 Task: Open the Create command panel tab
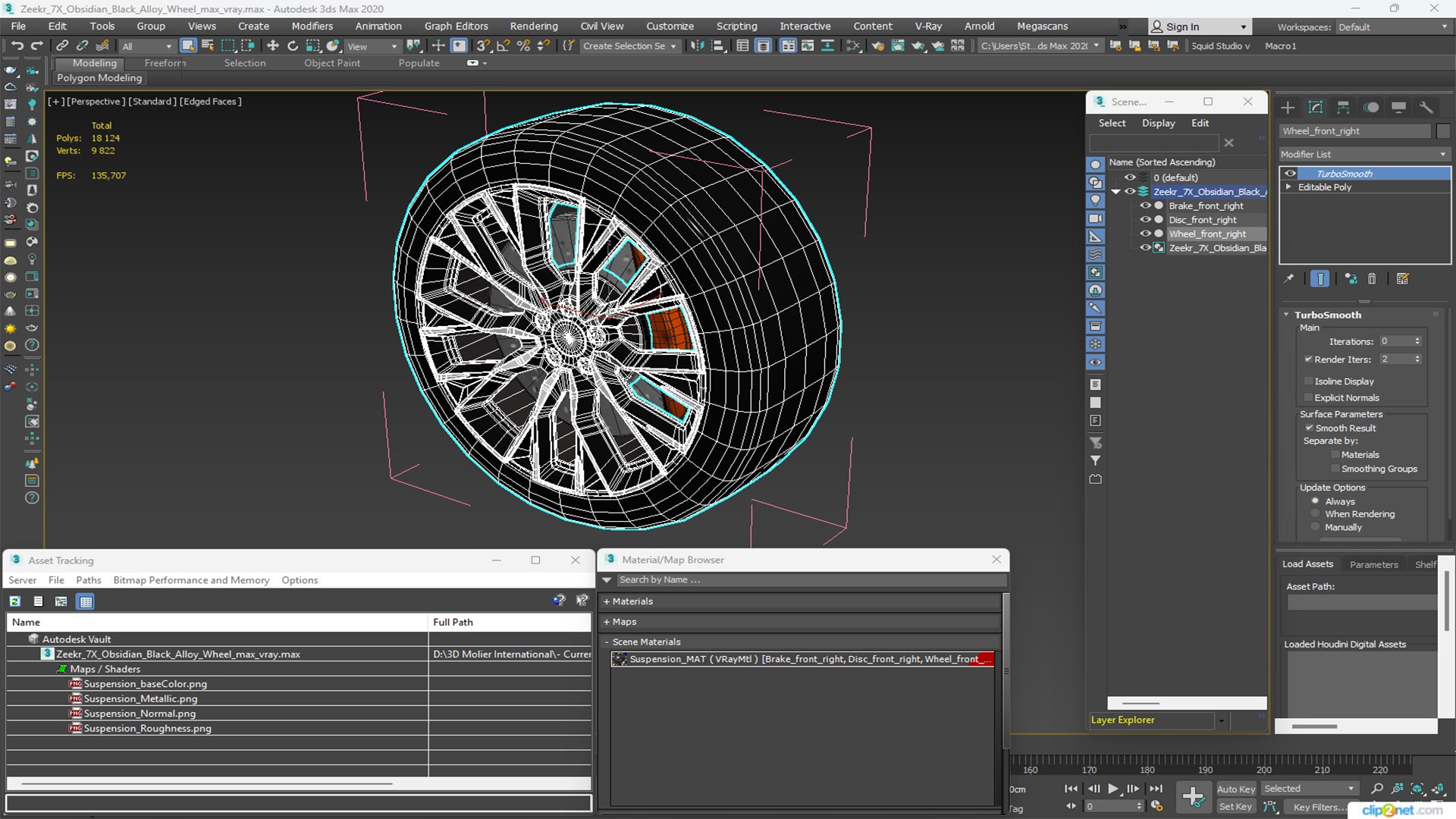tap(1288, 108)
